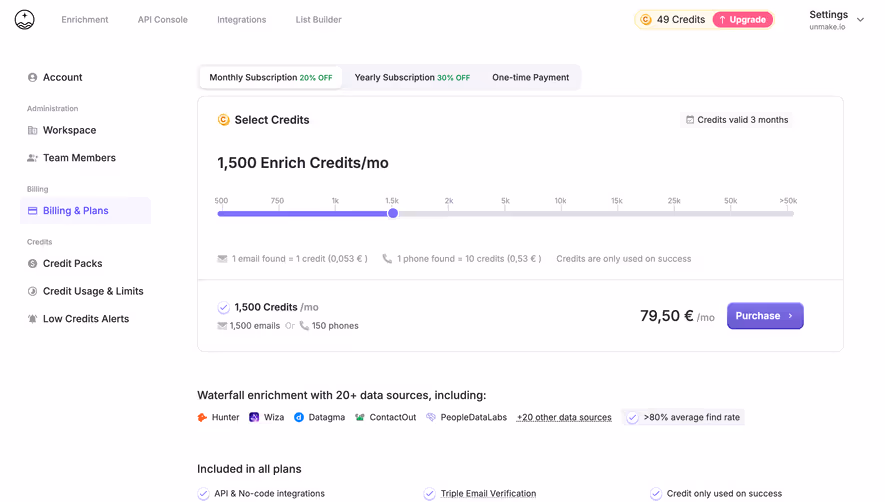885x502 pixels.
Task: Click the ContactOut logo icon
Action: point(360,417)
